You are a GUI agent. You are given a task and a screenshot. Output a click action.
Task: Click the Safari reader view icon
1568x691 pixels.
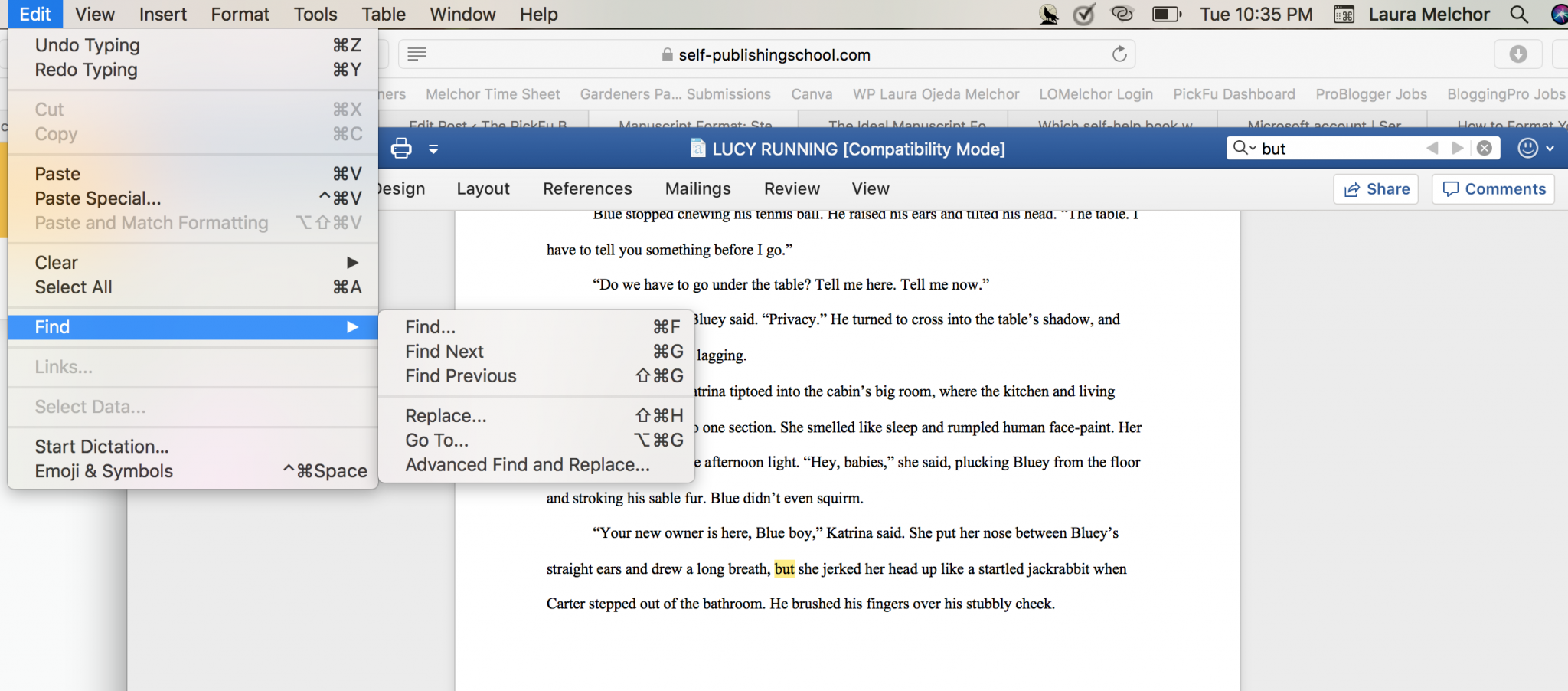(416, 54)
